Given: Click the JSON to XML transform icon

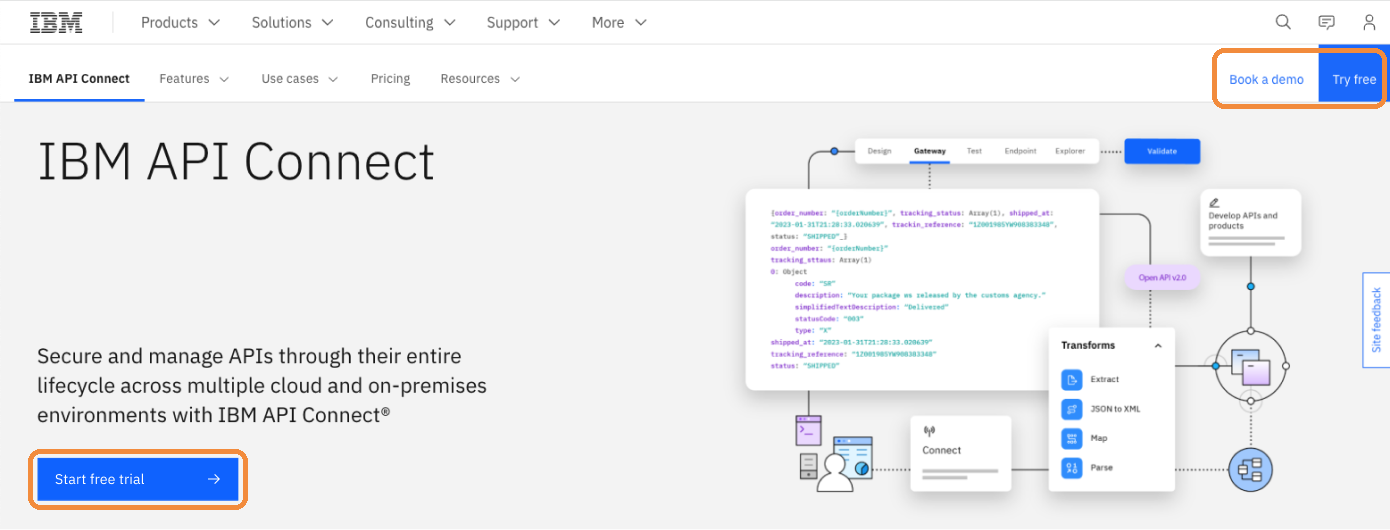Looking at the screenshot, I should (x=1072, y=409).
